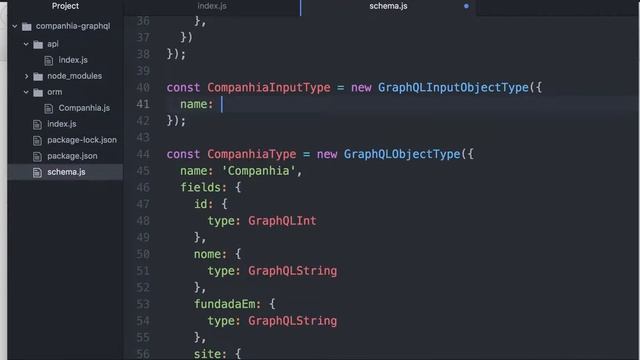640x360 pixels.
Task: Click GraphQLInt on line 48
Action: [282, 221]
